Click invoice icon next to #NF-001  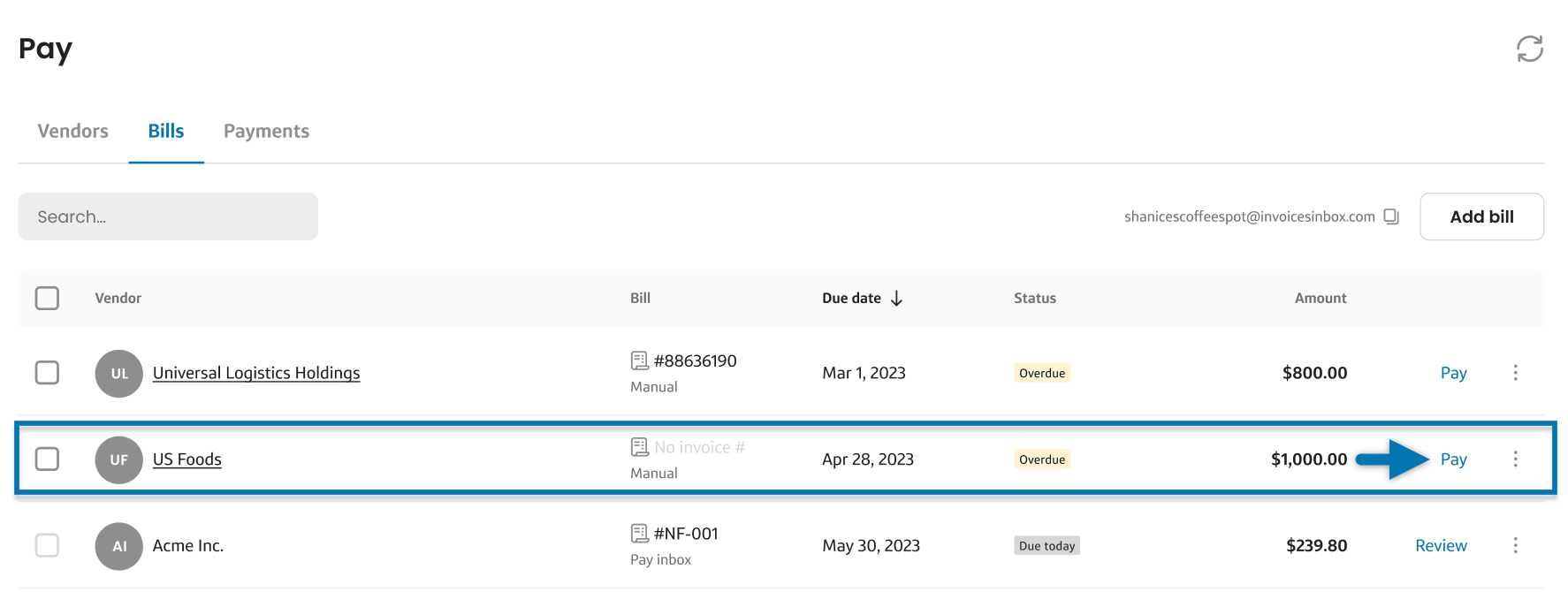pos(640,534)
